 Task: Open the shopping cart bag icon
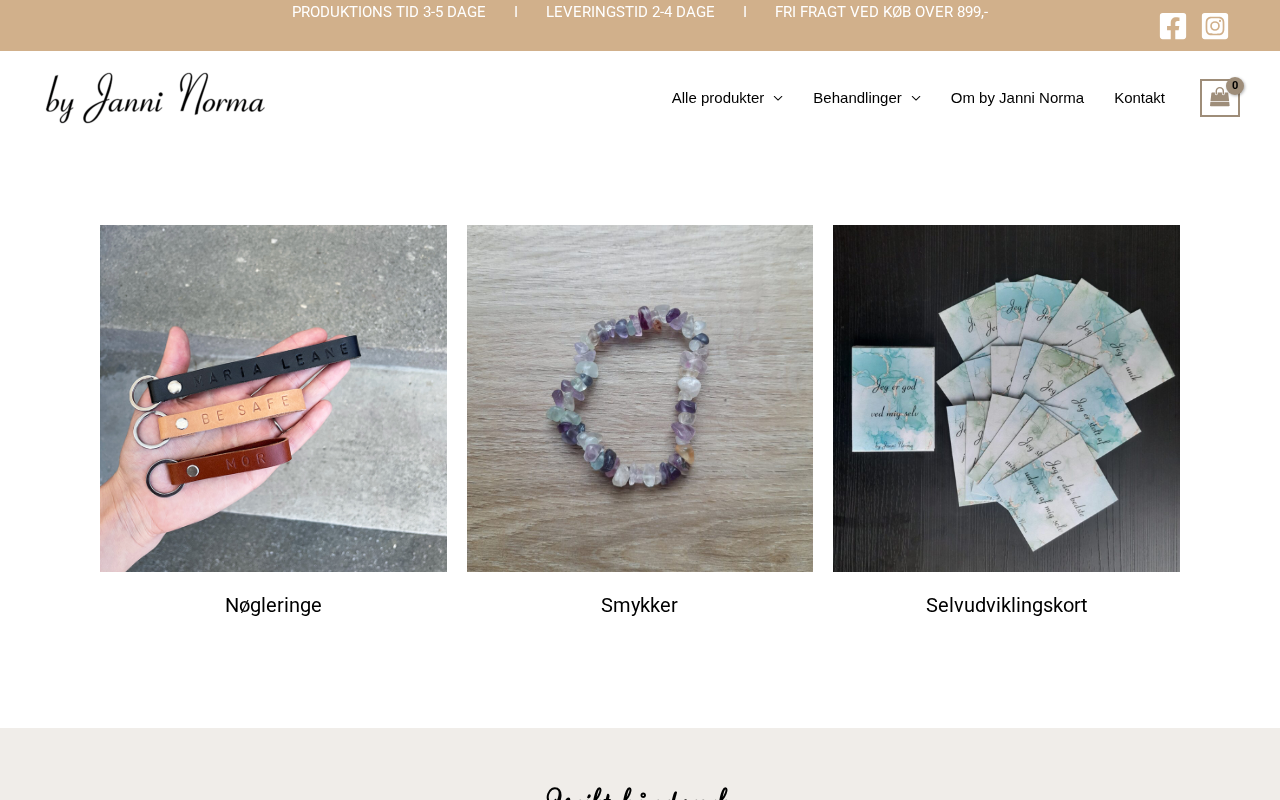1220,98
